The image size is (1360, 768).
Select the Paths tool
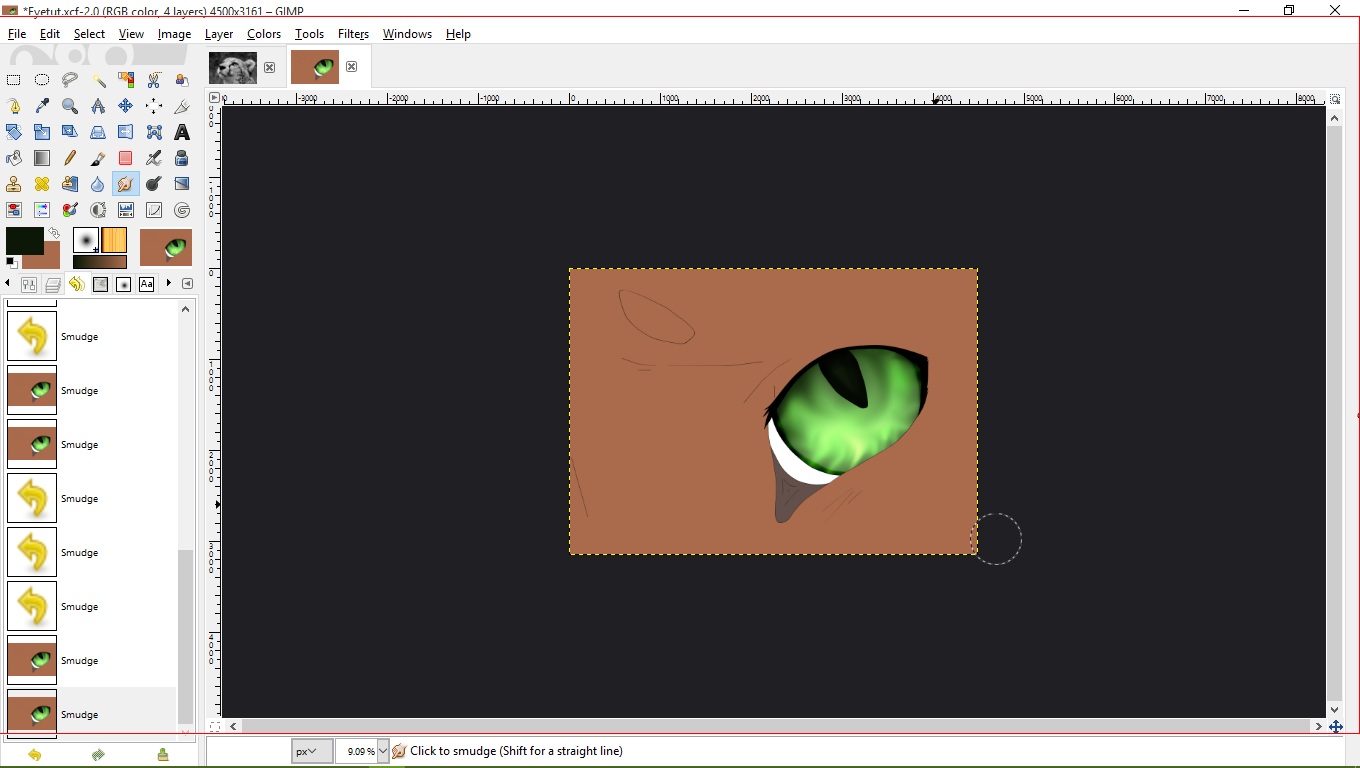click(14, 106)
